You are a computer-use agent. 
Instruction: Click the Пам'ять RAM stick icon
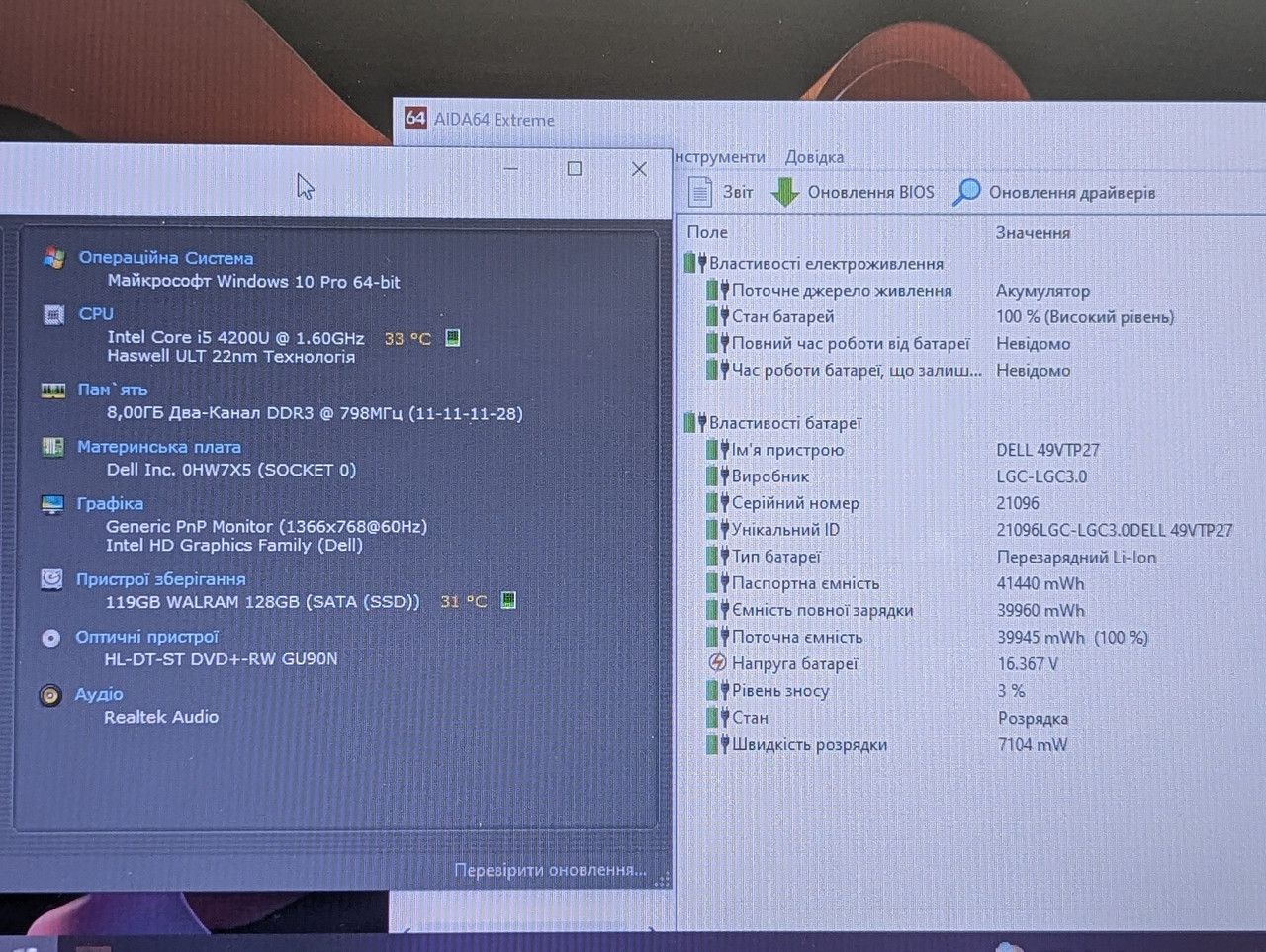[53, 390]
